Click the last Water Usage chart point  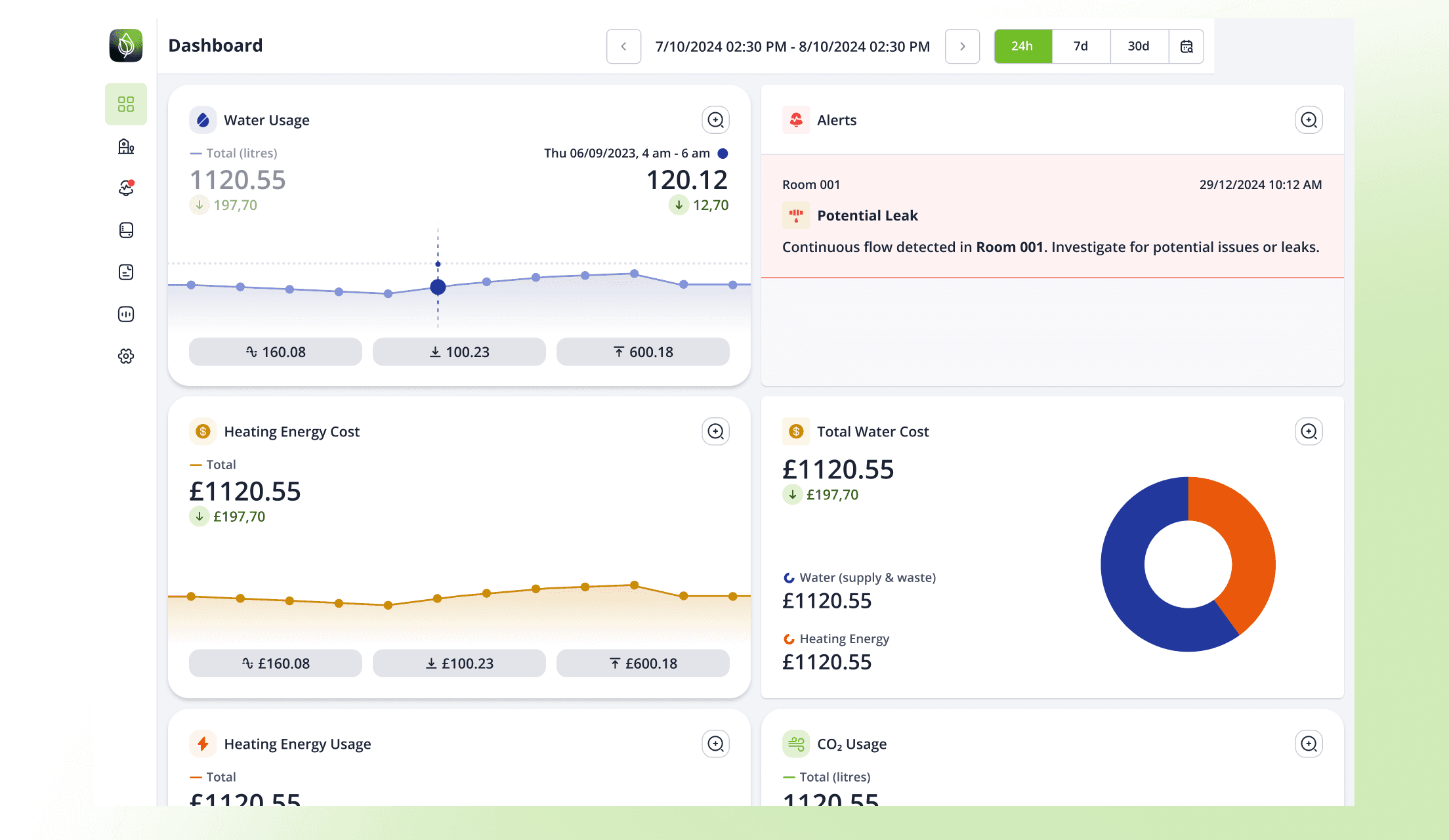click(733, 285)
